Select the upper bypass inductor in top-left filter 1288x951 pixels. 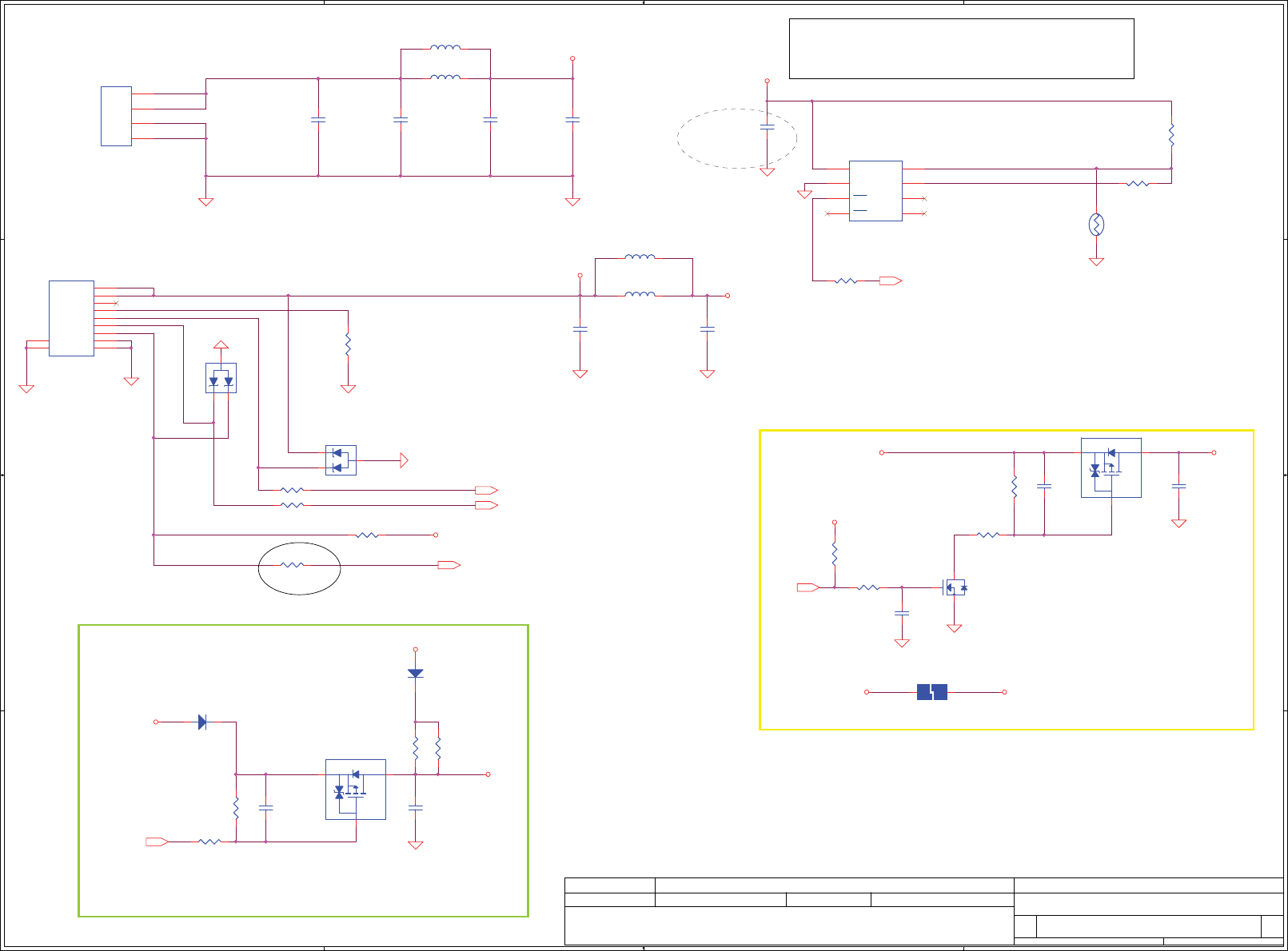[445, 48]
